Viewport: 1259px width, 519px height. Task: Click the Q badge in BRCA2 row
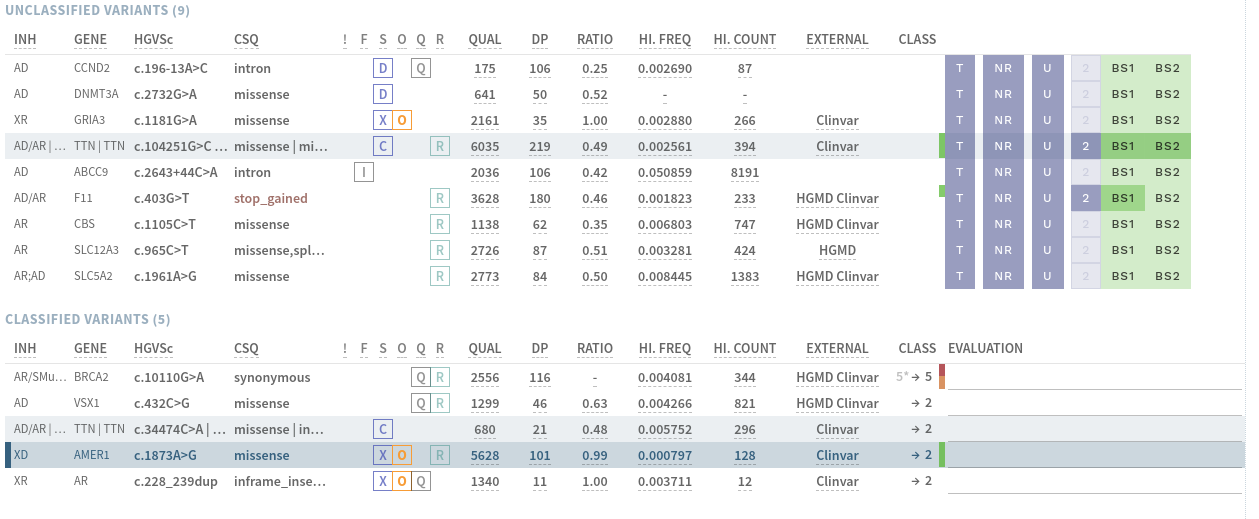422,377
